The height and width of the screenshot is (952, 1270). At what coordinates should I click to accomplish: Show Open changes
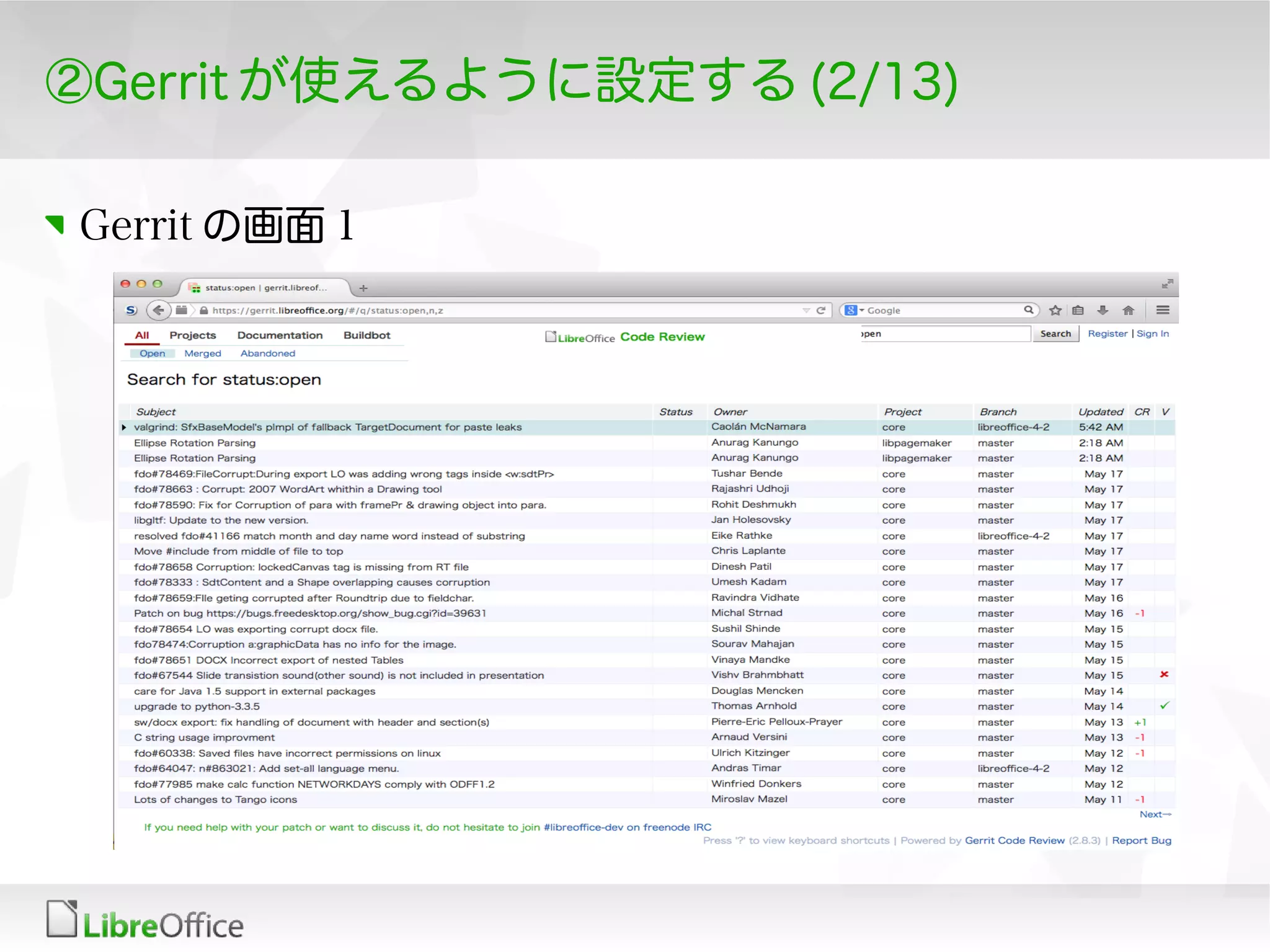click(153, 354)
